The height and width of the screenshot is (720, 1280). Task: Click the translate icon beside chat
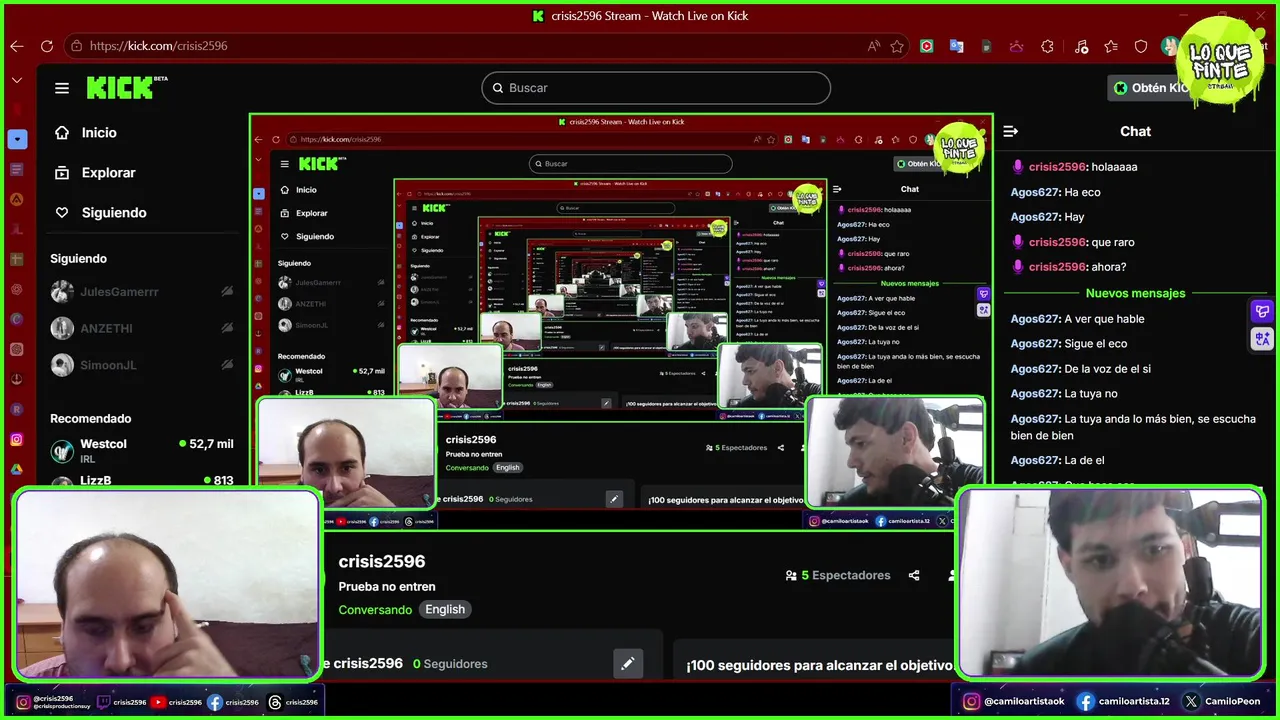pos(1262,339)
